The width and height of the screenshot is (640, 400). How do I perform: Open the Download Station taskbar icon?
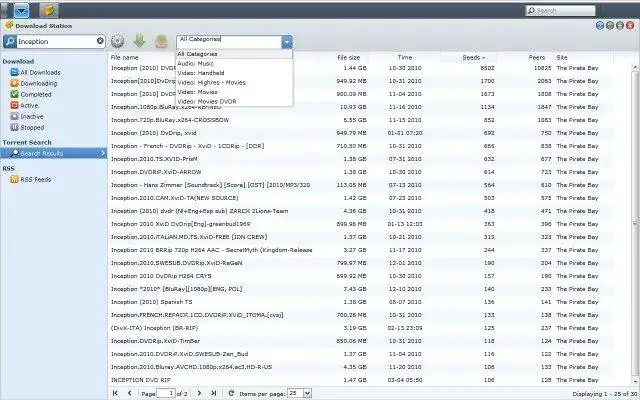49,11
